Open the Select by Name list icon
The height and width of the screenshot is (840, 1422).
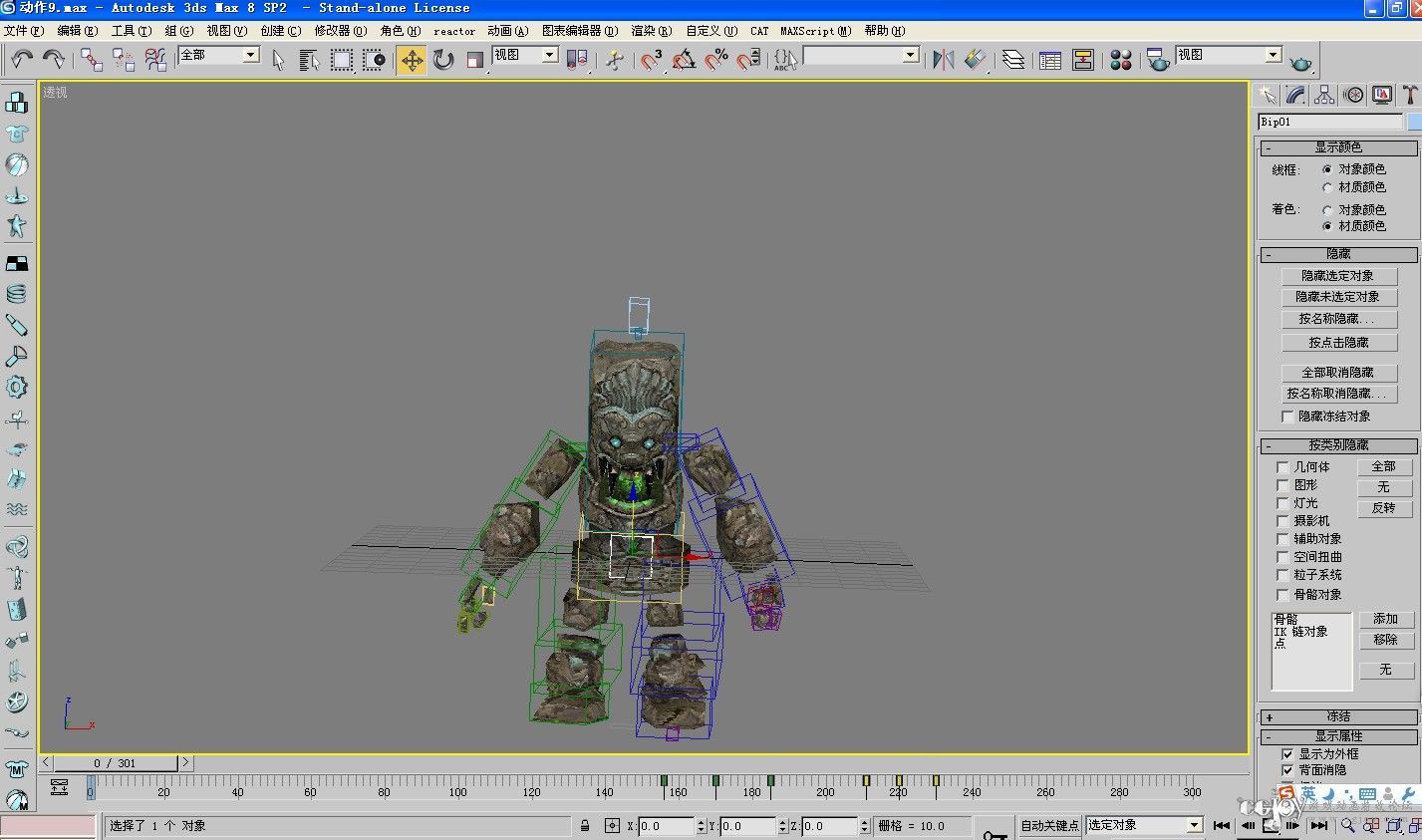310,60
